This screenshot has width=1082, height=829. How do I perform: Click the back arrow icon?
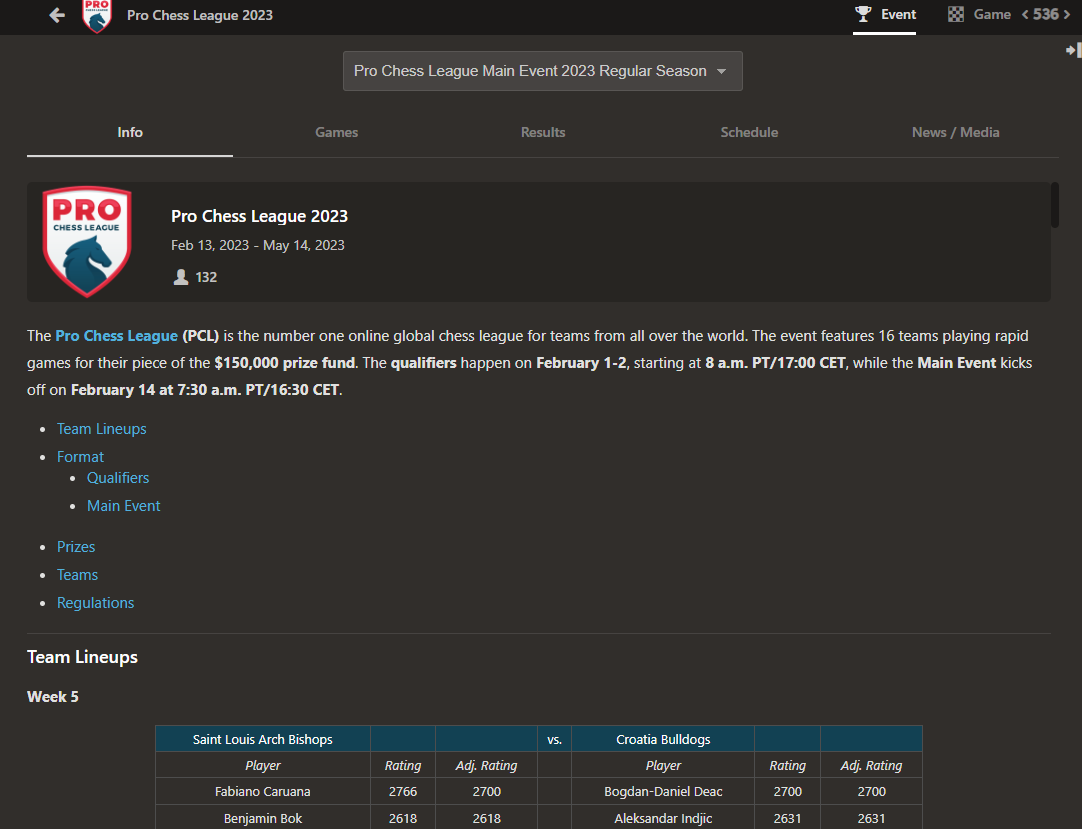(57, 14)
